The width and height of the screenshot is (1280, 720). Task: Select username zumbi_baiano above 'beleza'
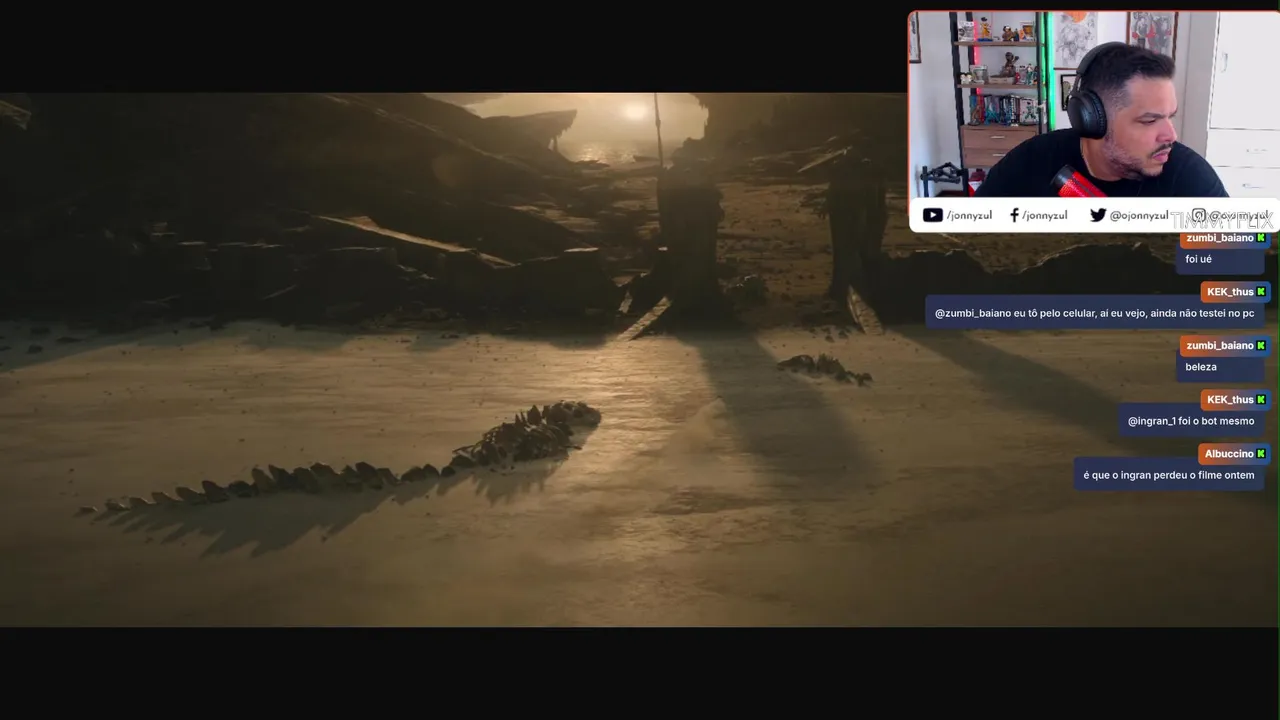coord(1220,346)
